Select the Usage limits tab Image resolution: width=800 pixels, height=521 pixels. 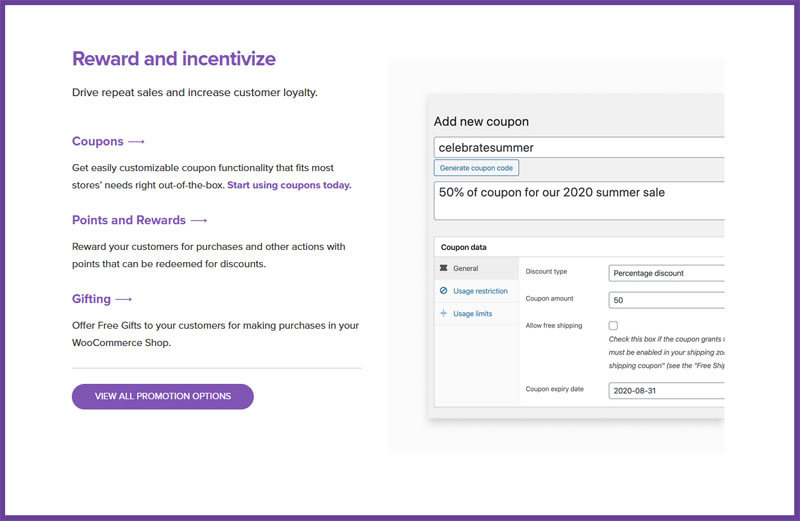point(473,314)
